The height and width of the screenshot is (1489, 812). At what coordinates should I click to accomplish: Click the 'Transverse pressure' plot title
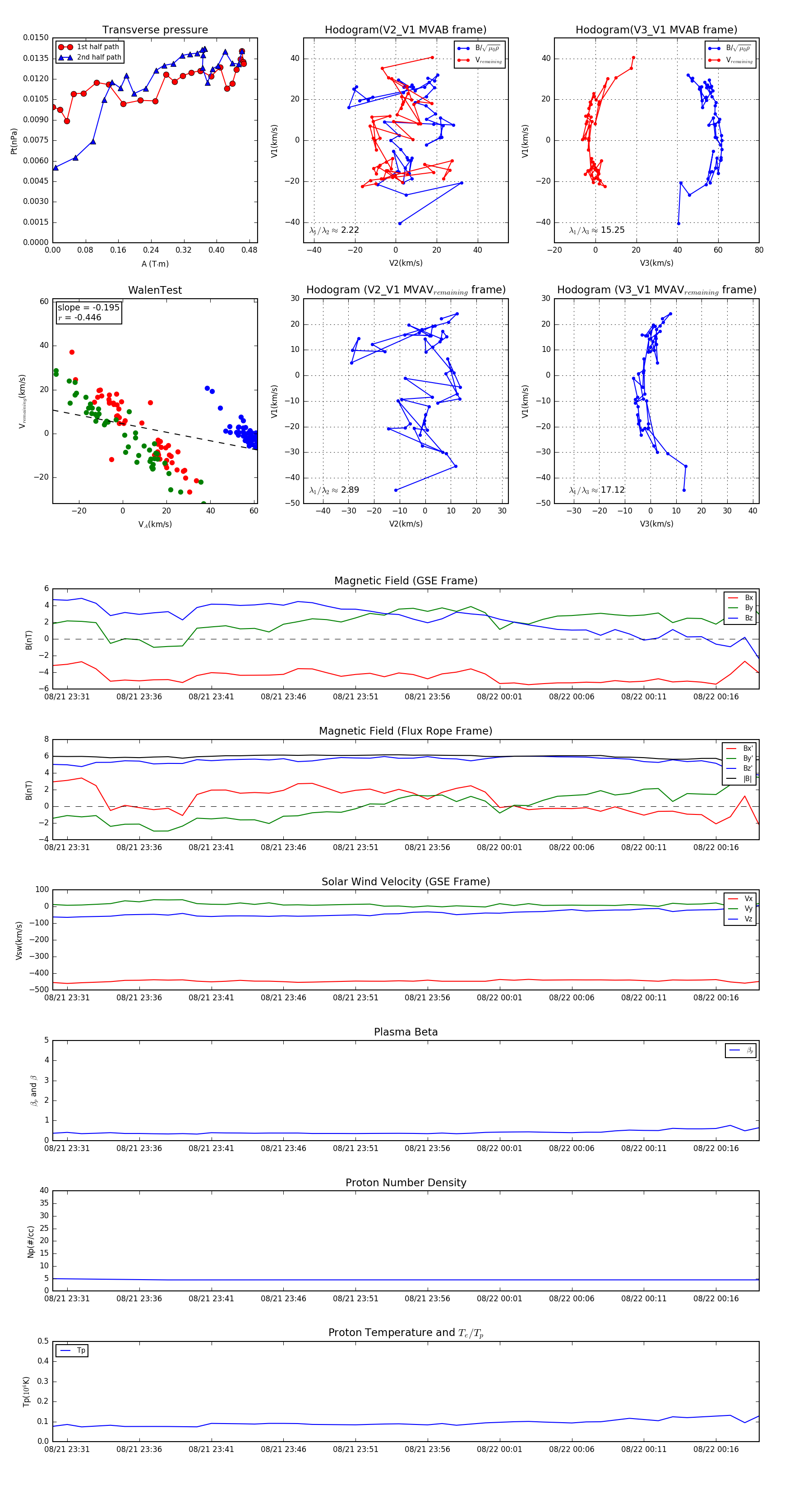(x=155, y=30)
